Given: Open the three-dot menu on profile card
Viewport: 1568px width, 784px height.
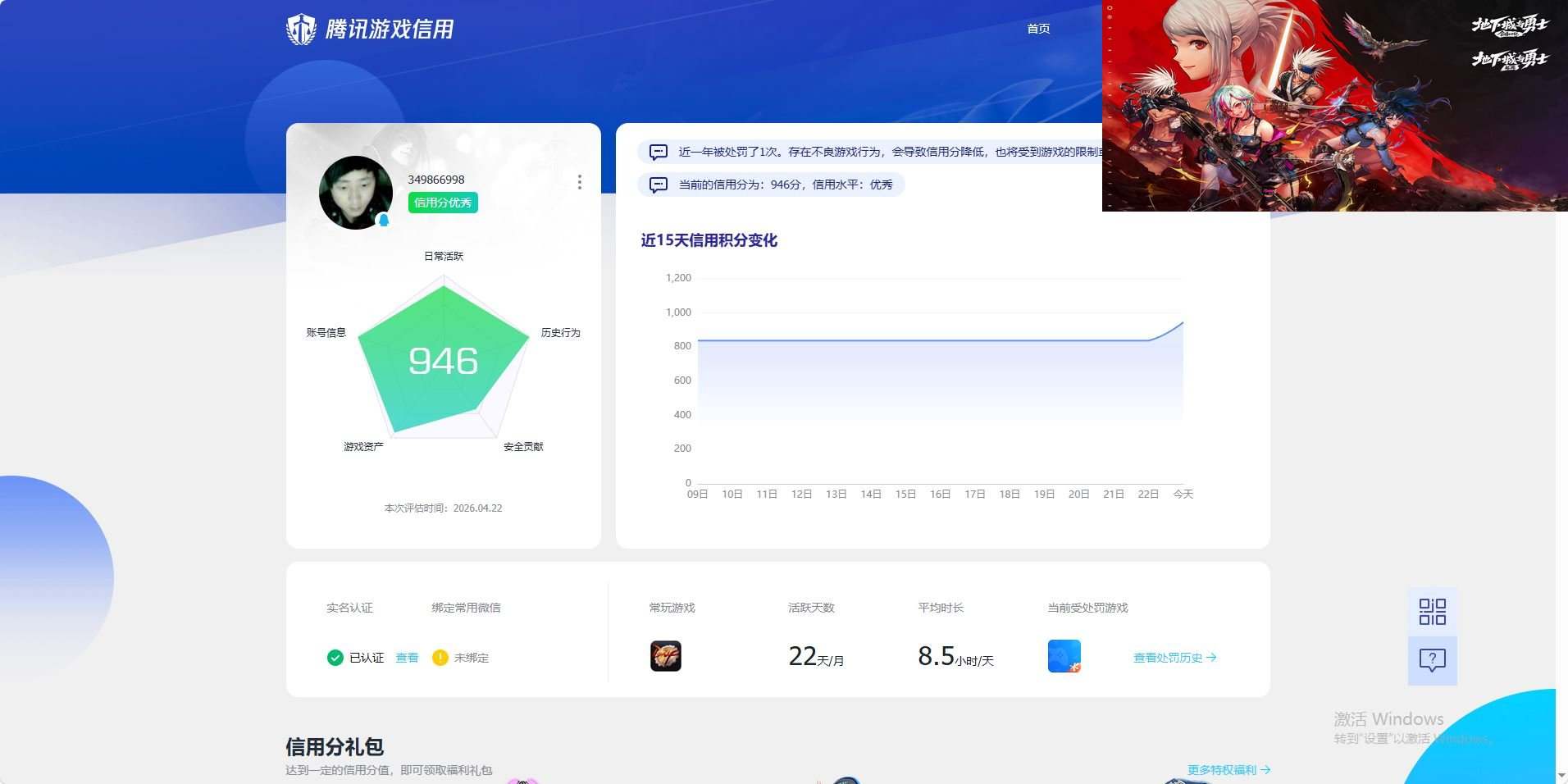Looking at the screenshot, I should [x=580, y=182].
